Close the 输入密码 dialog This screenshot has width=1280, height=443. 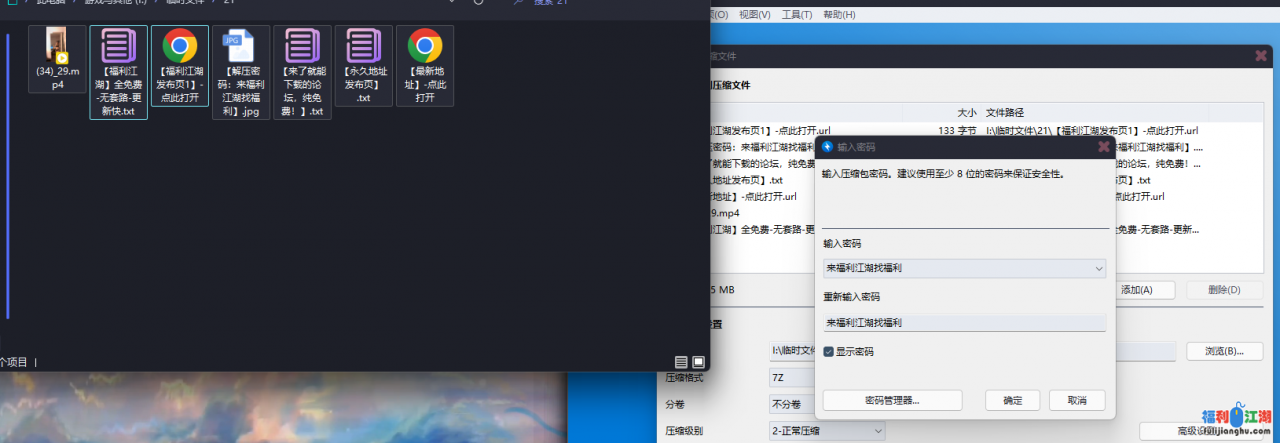point(1104,147)
